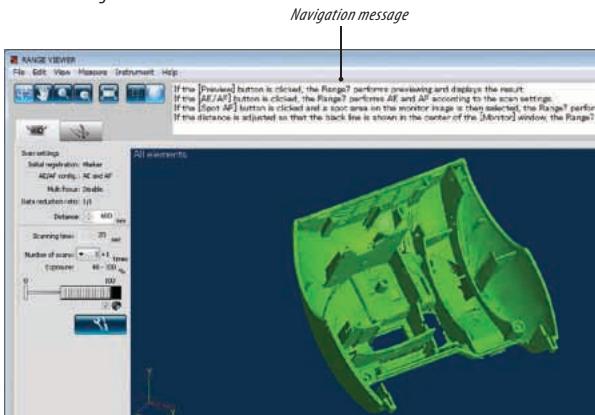
Task: Click the first magnifier zoom icon
Action: (x=63, y=93)
